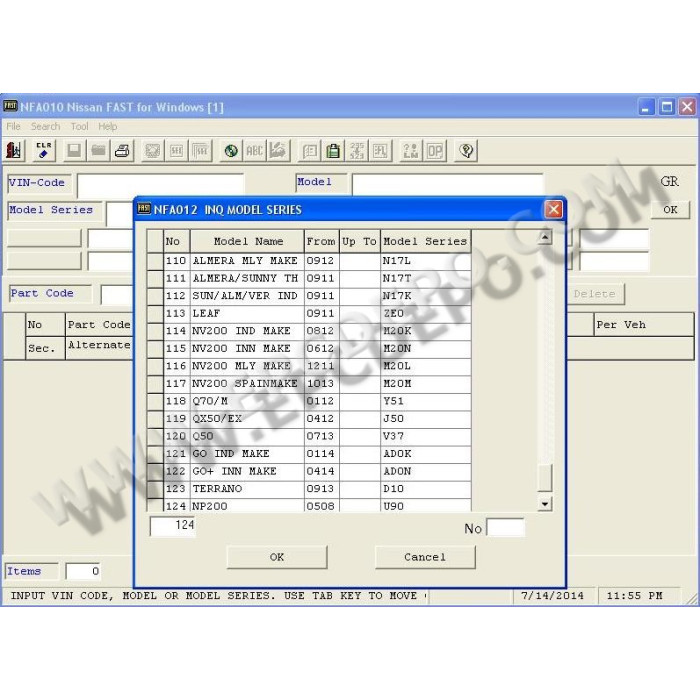
Task: Click the model list scrollbar thumb
Action: click(x=545, y=477)
